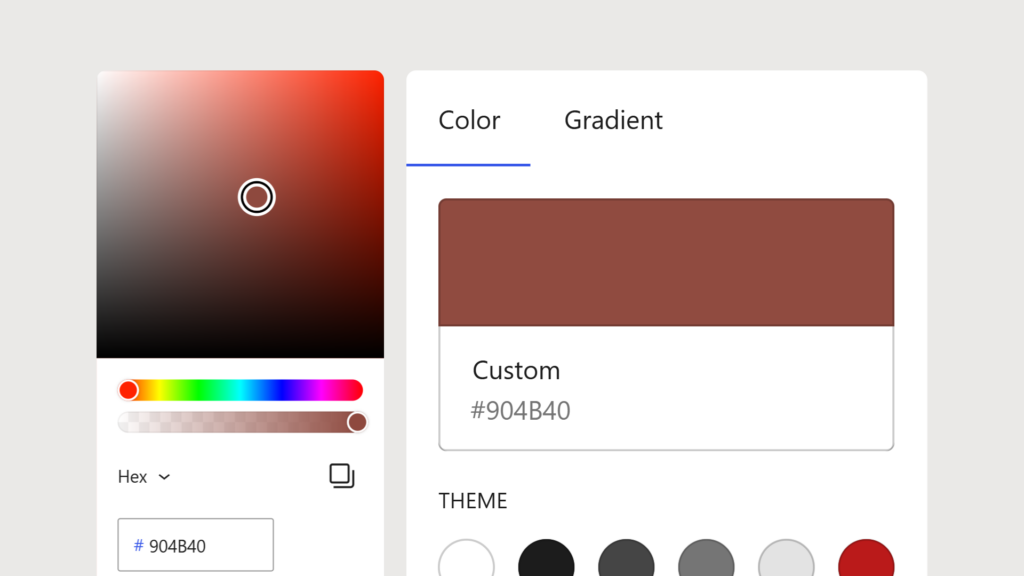The width and height of the screenshot is (1024, 576).
Task: Open the Hex format dropdown
Action: (144, 477)
